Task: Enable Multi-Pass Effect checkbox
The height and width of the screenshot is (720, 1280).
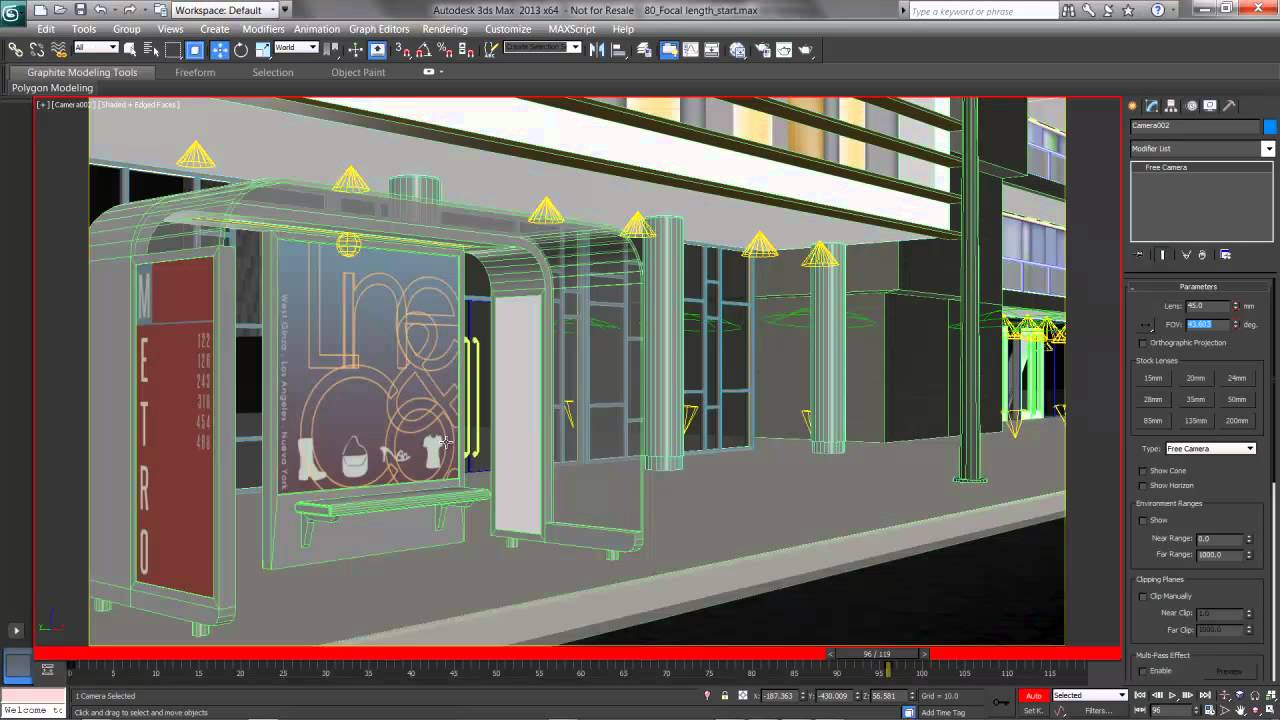Action: click(1144, 671)
